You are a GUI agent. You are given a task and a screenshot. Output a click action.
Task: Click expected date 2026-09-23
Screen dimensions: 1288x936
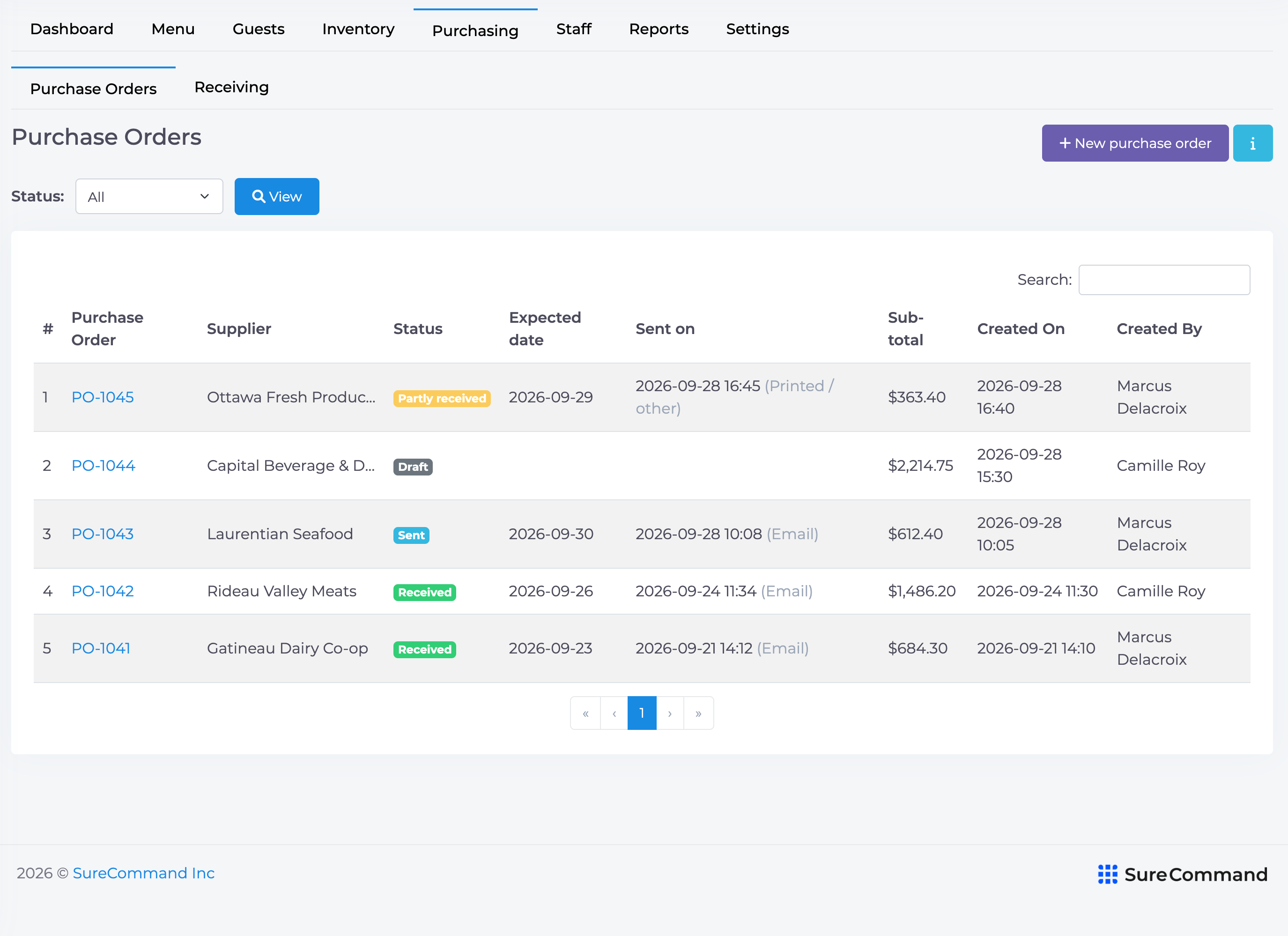pos(550,648)
